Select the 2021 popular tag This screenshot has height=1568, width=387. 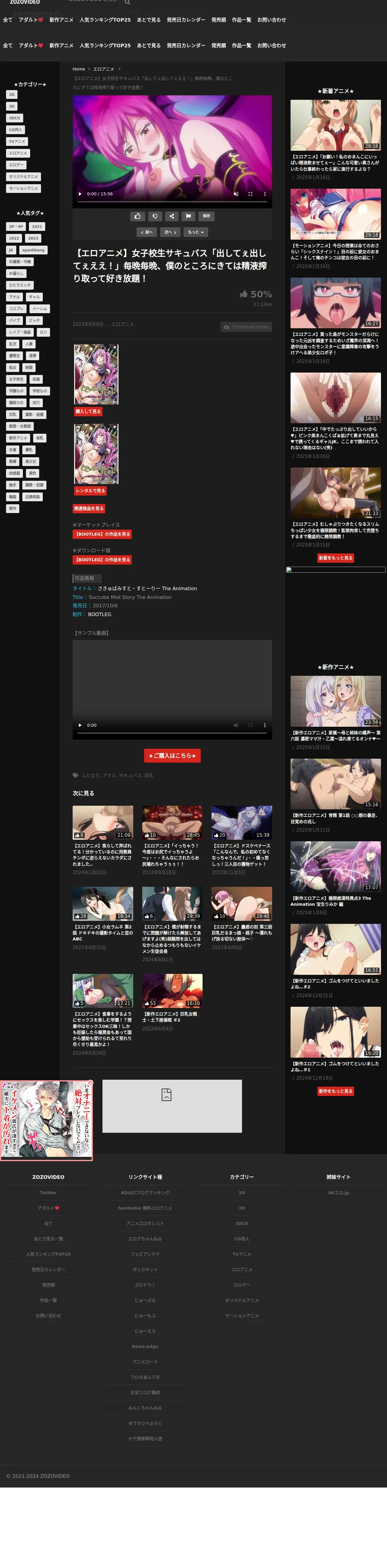[x=37, y=226]
